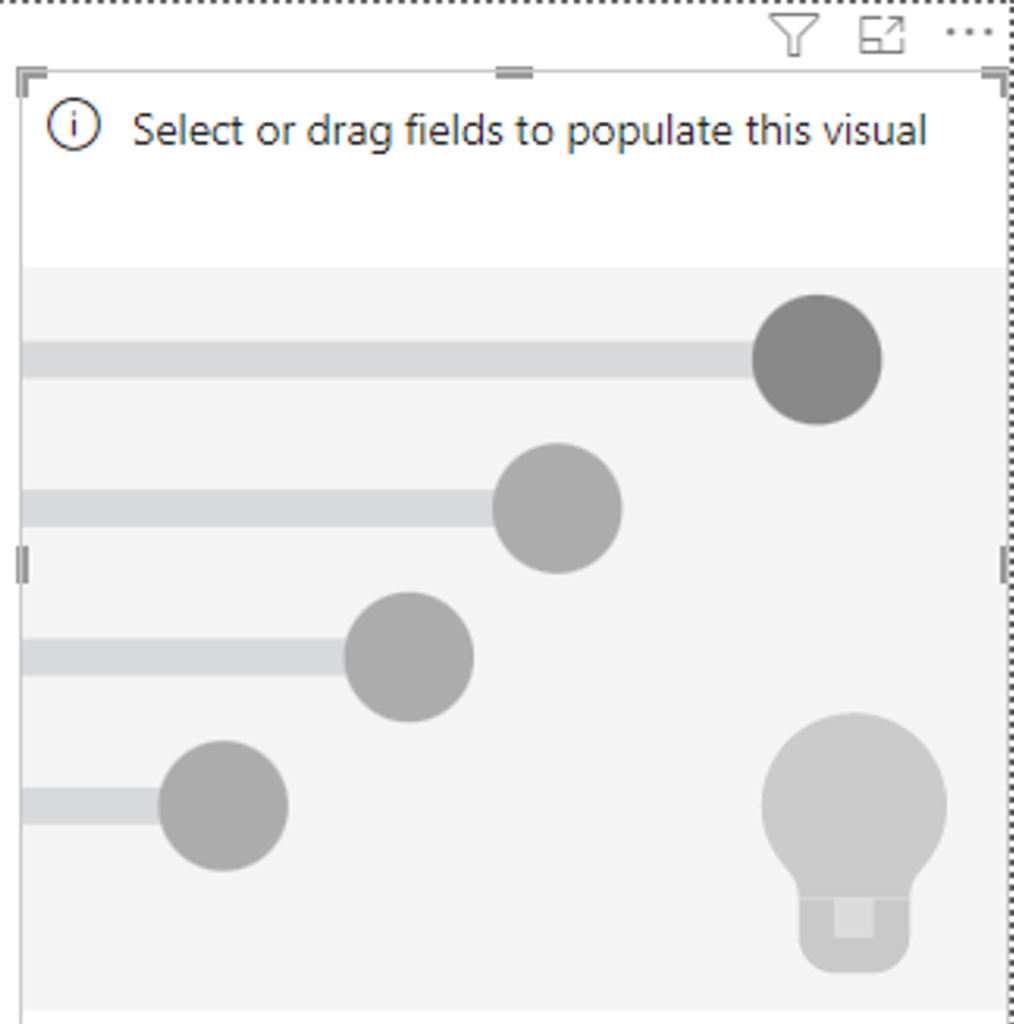Click the left-edge middle resize handle
The image size is (1014, 1024).
pyautogui.click(x=22, y=565)
